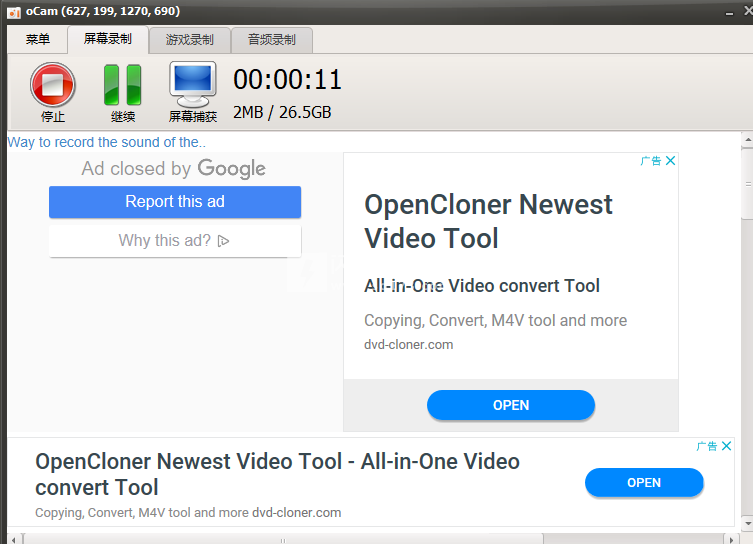Image resolution: width=753 pixels, height=544 pixels.
Task: Click the horizontal scrollbar thumb
Action: [x=283, y=539]
